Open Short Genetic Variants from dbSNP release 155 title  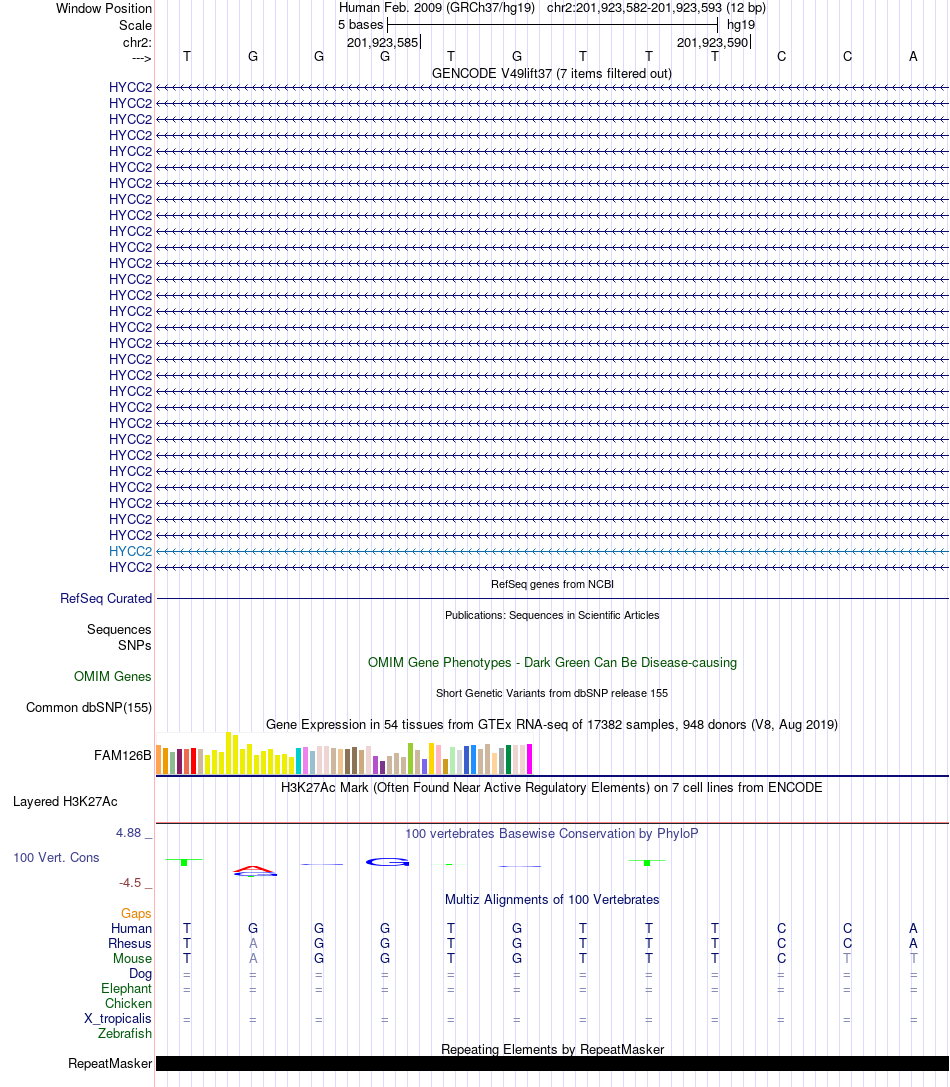point(552,693)
